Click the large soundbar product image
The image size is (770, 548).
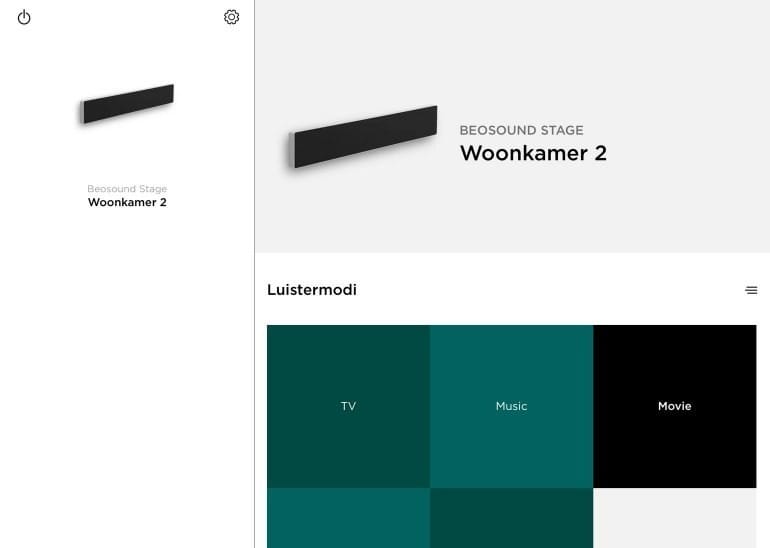362,137
